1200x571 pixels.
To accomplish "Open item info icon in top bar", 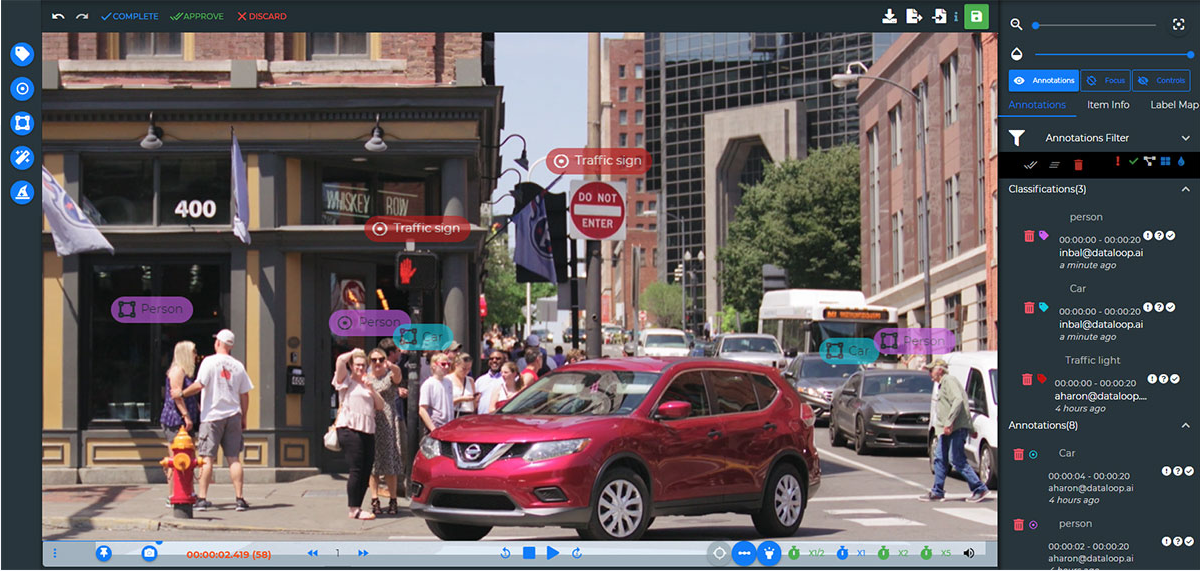I will click(956, 17).
